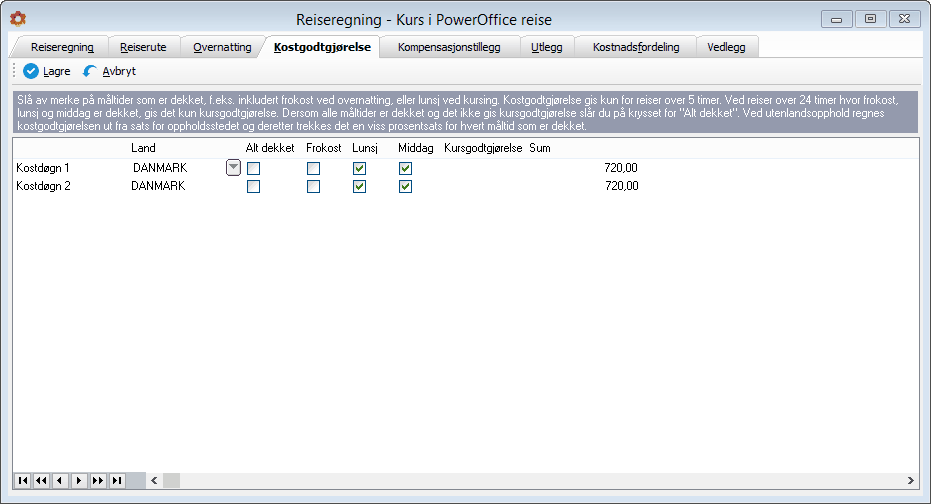Open the Land dropdown for Kostdøgn 1
The width and height of the screenshot is (931, 504).
[x=233, y=168]
